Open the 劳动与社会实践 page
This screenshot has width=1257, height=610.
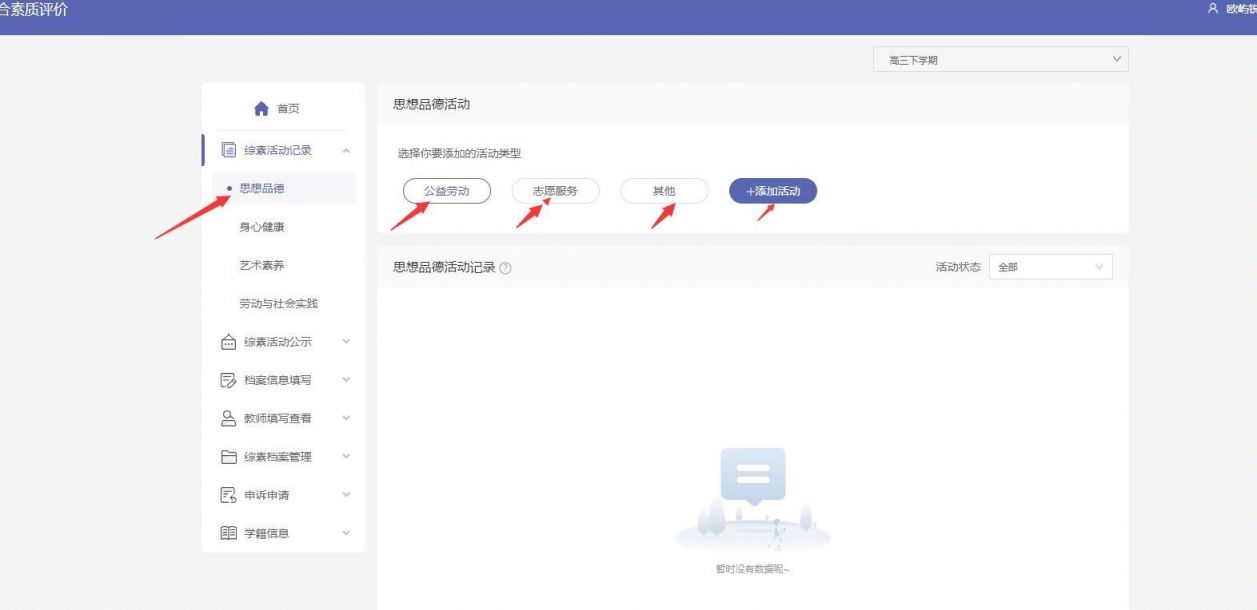click(x=278, y=302)
